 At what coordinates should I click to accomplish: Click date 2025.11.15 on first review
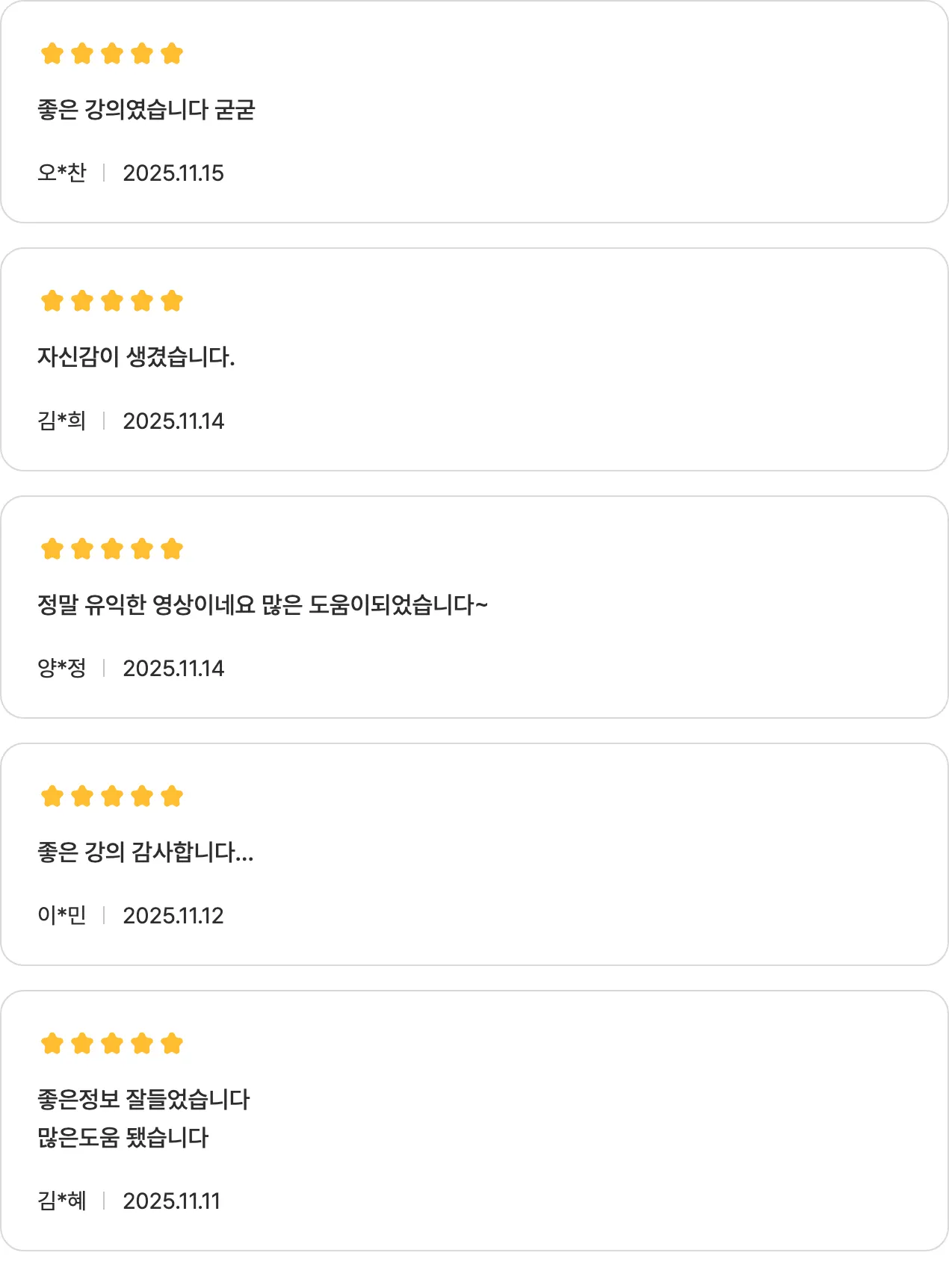[173, 173]
